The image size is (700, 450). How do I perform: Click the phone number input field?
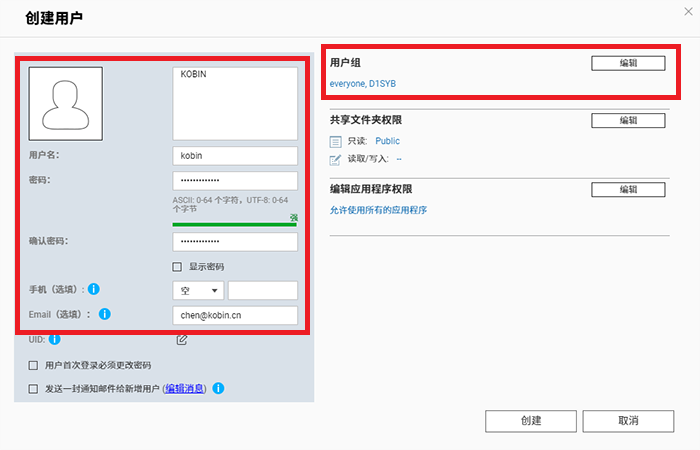[x=263, y=291]
